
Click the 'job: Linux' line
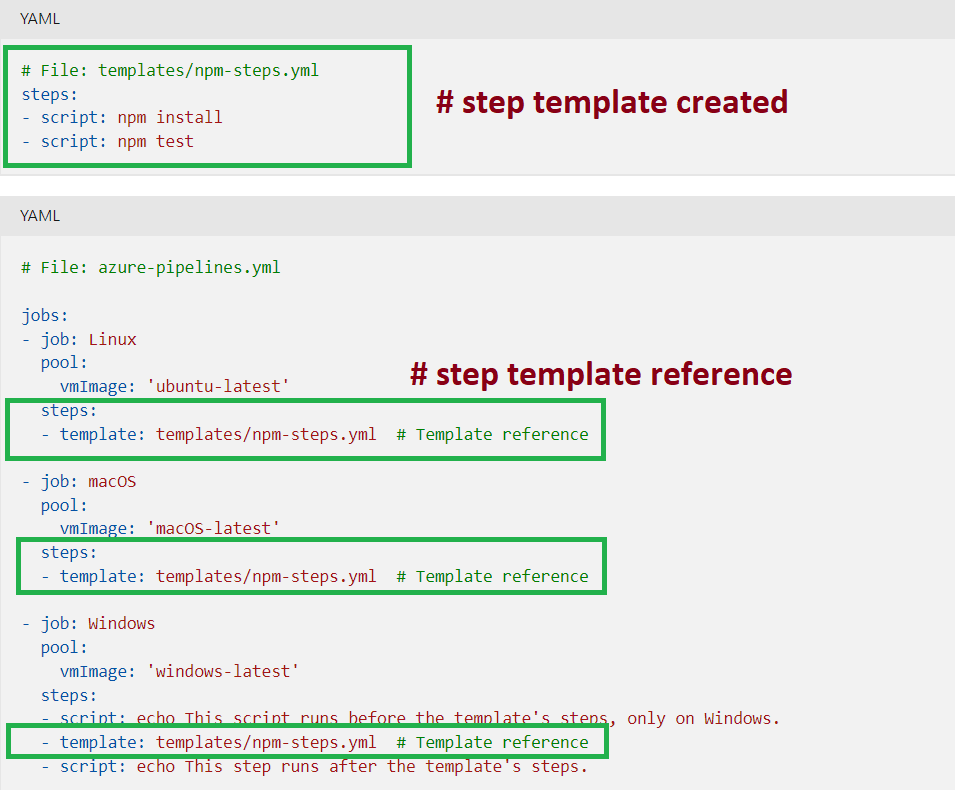click(x=79, y=339)
